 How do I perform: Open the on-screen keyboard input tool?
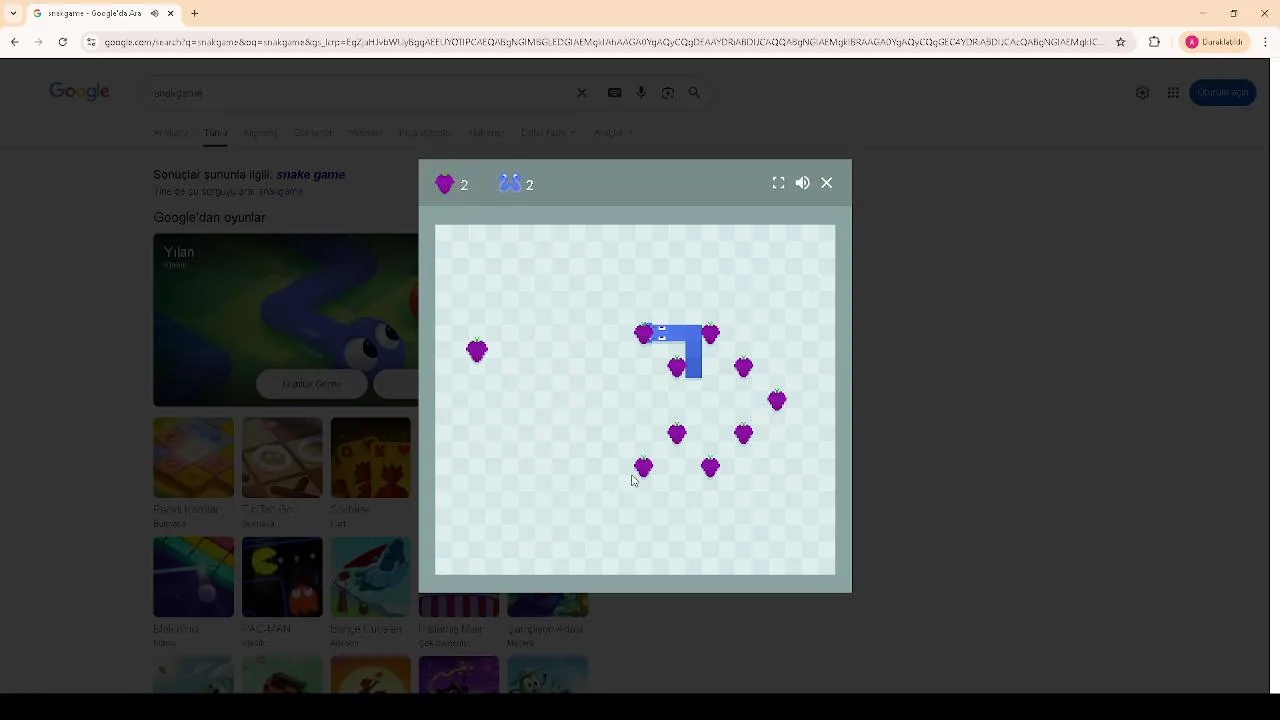coord(614,93)
